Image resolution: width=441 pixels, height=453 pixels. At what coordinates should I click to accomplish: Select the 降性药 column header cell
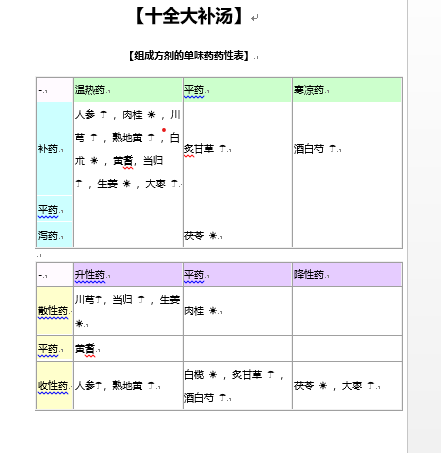[347, 275]
